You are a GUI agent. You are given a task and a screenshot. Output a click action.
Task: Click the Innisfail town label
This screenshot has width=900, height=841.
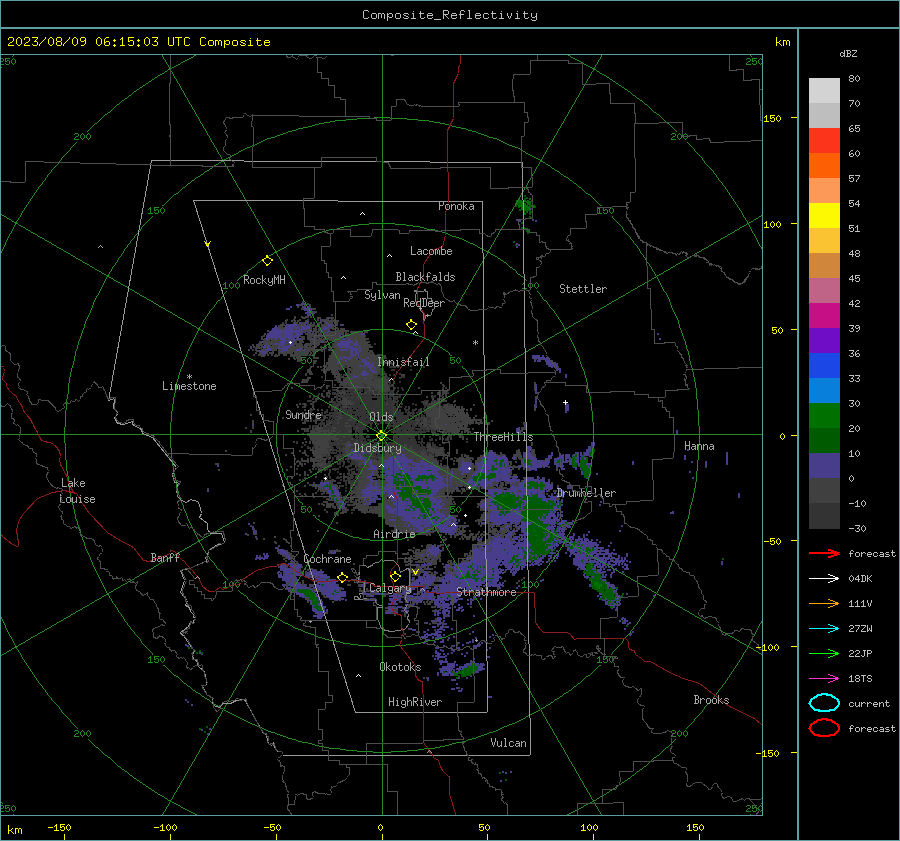[403, 362]
